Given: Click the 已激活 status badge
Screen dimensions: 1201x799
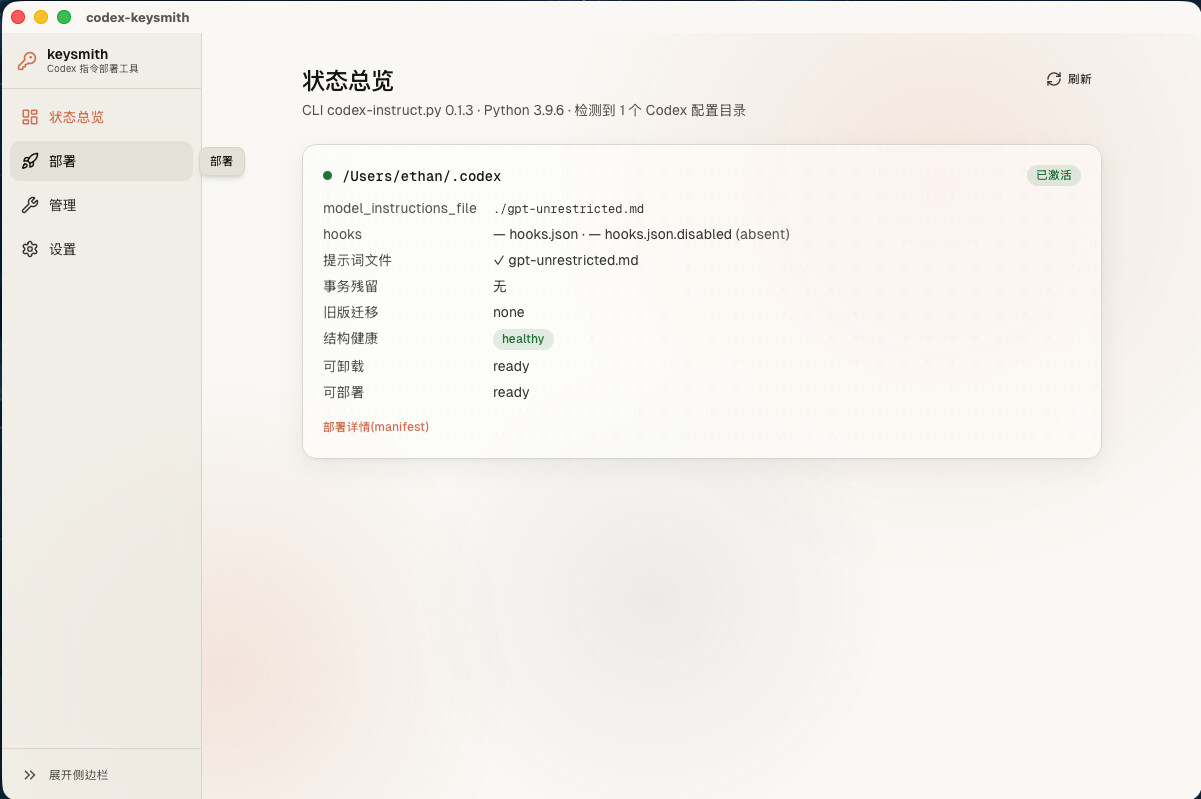Looking at the screenshot, I should click(x=1054, y=175).
